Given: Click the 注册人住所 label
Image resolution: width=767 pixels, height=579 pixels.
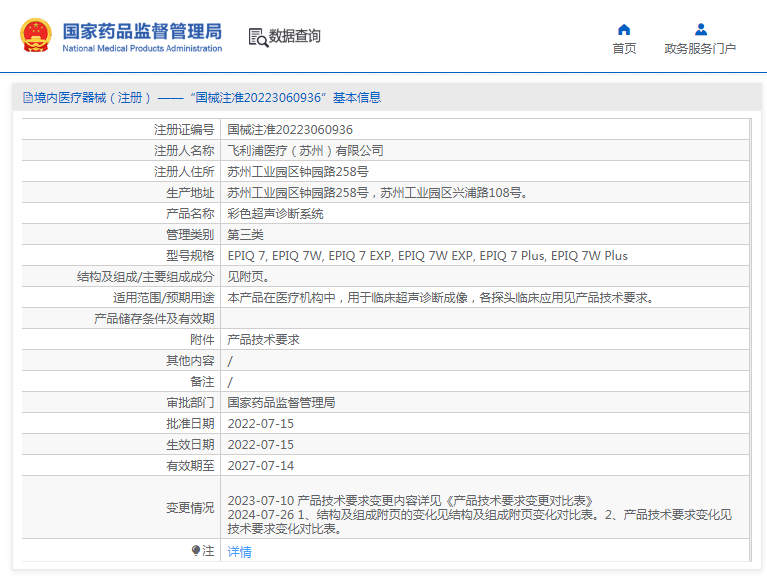Looking at the screenshot, I should click(184, 172).
